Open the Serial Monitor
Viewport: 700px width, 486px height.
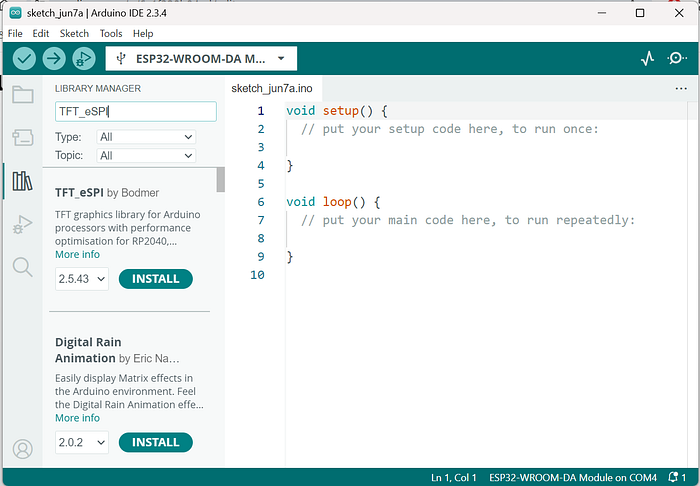677,58
